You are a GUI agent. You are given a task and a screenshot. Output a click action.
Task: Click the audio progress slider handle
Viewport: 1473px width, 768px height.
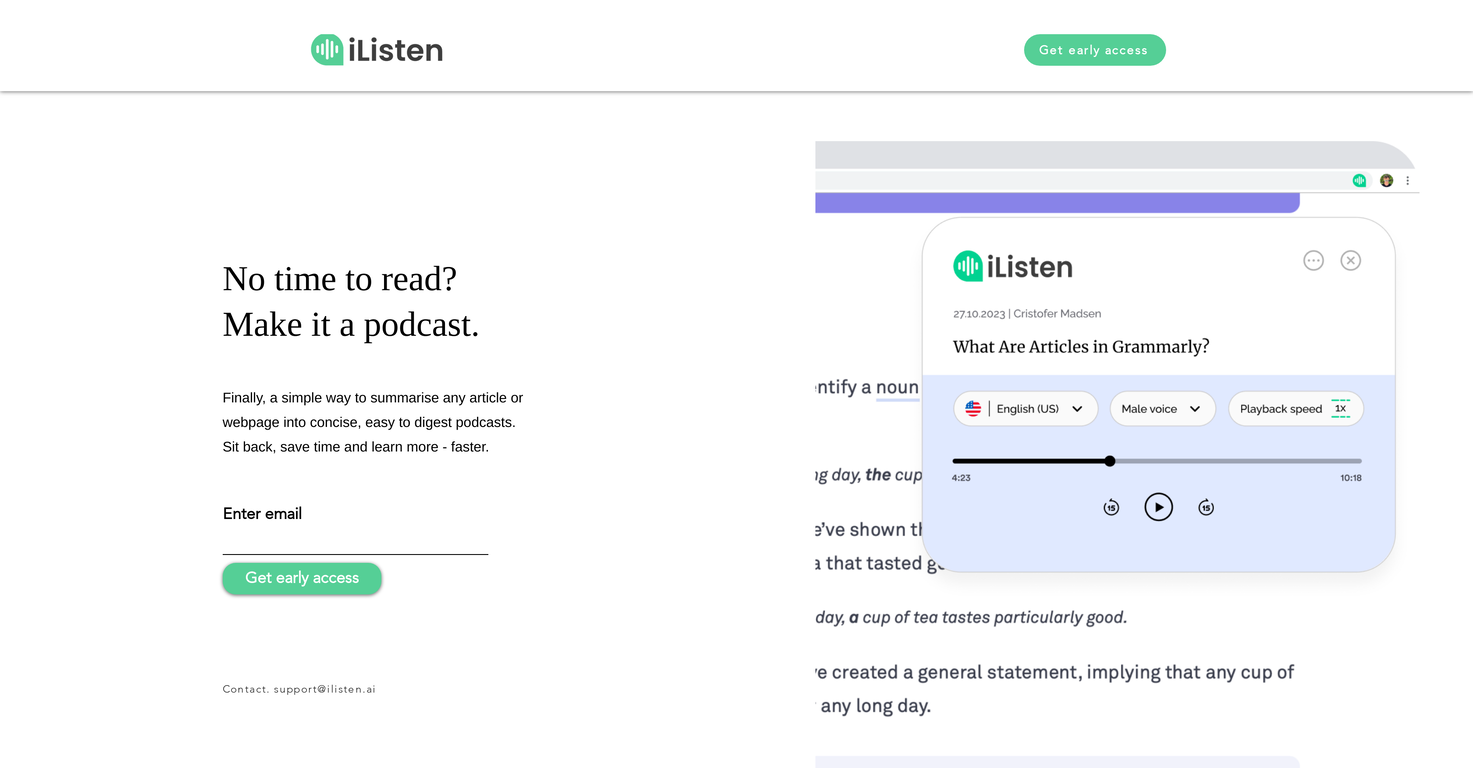pyautogui.click(x=1110, y=461)
